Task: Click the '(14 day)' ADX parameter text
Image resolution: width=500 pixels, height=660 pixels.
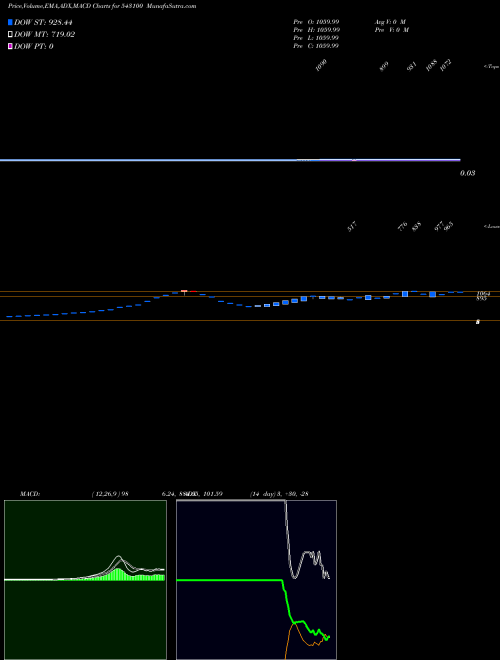Action: (x=263, y=494)
